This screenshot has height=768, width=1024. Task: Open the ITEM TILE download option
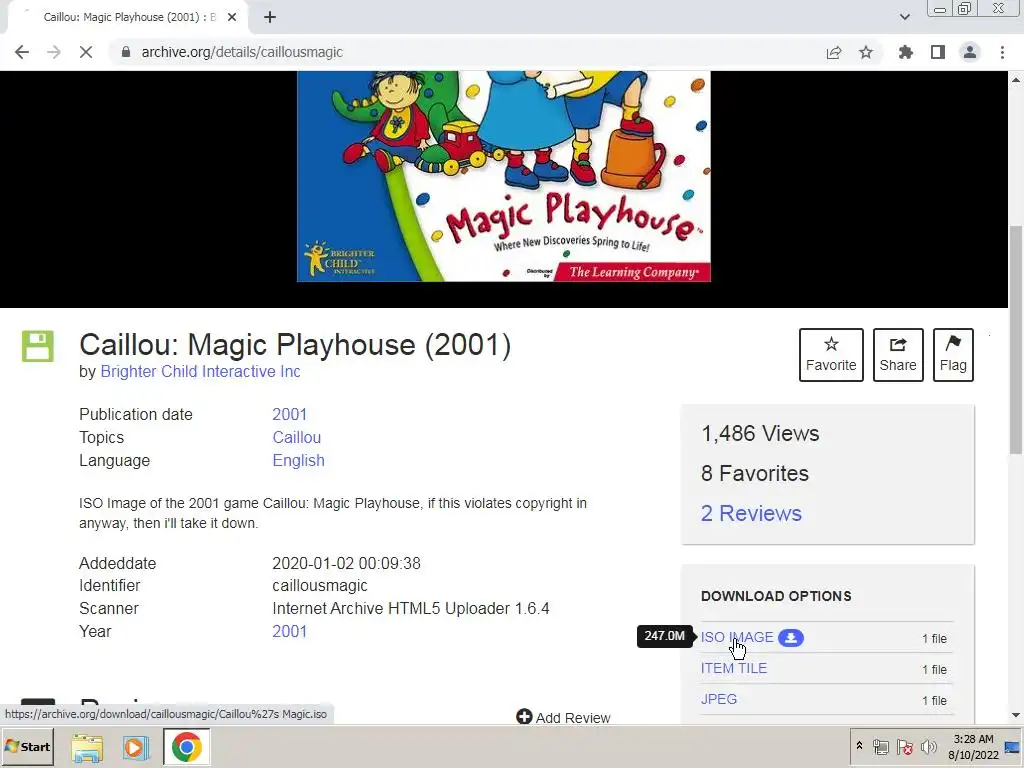point(734,669)
